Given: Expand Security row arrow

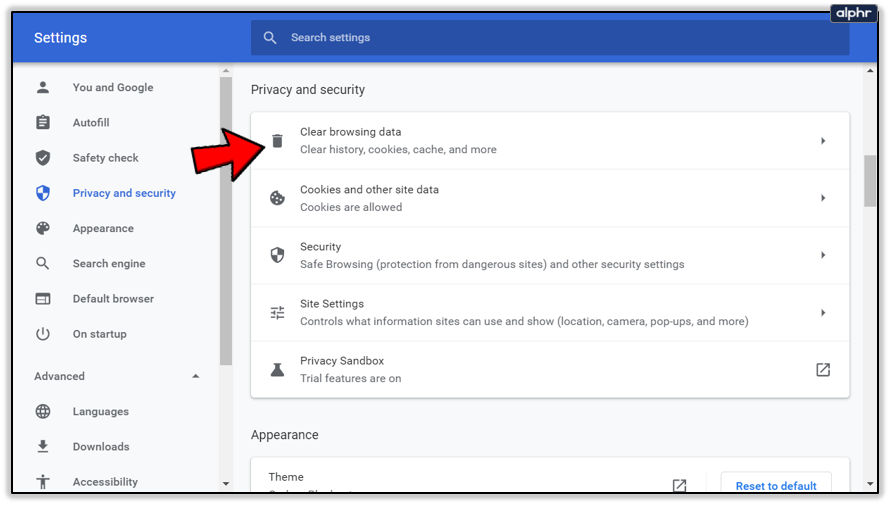Looking at the screenshot, I should 823,255.
